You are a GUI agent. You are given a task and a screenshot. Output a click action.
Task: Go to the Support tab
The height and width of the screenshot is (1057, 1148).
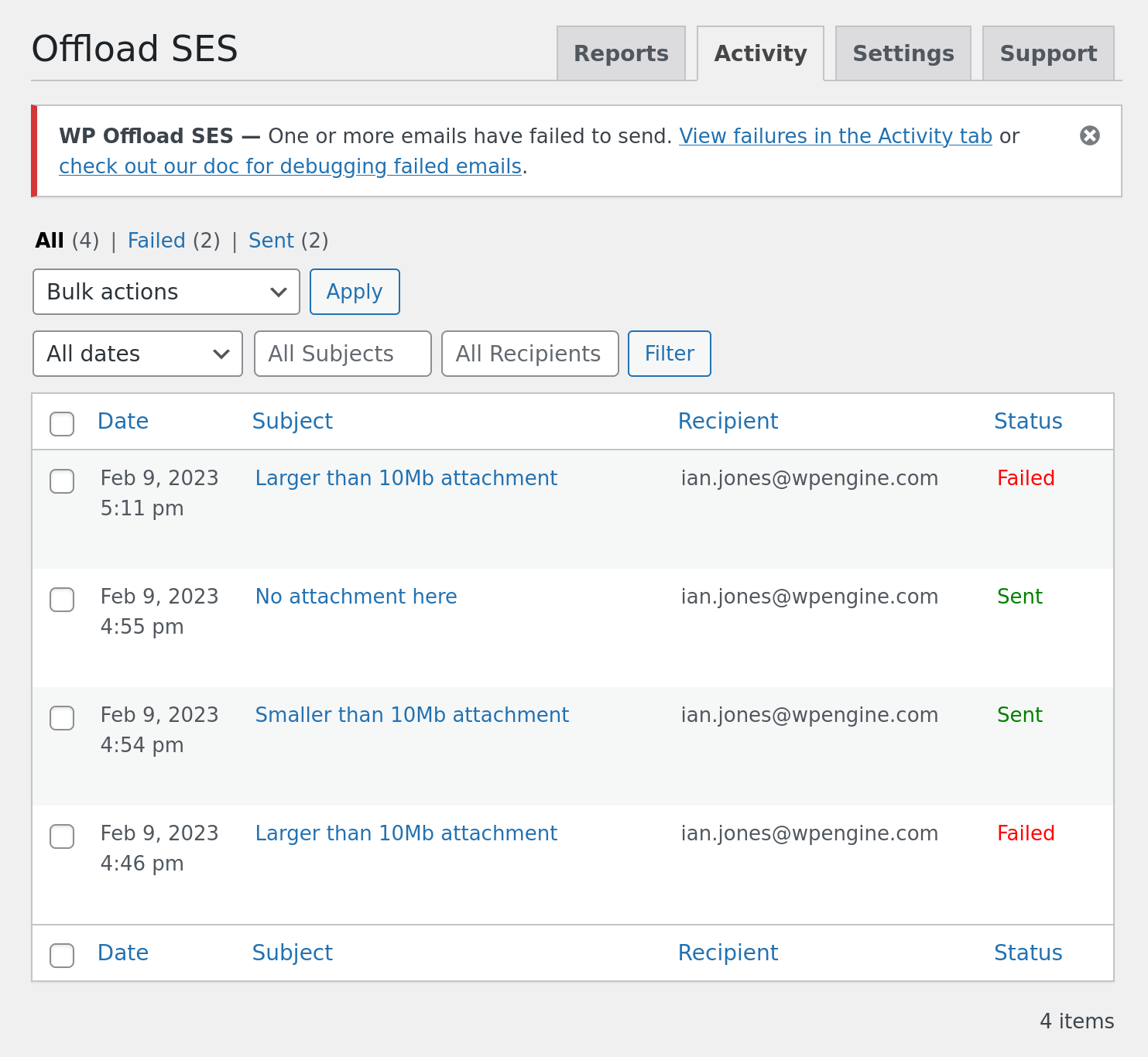[1048, 53]
